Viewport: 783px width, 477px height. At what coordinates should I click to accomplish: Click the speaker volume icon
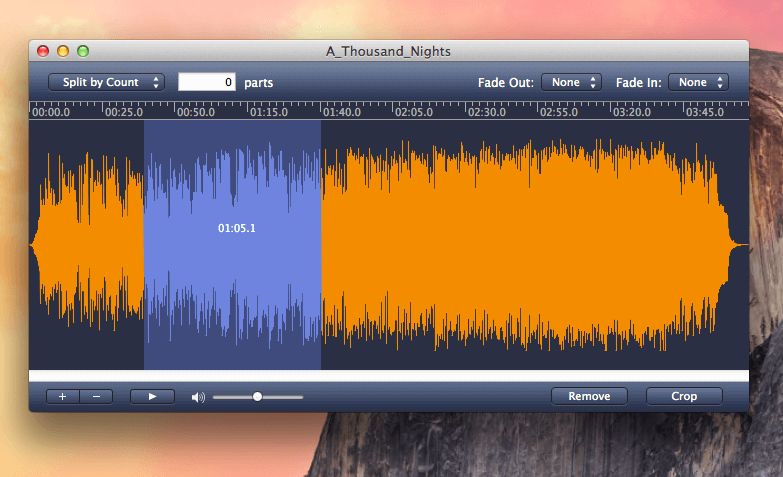[x=198, y=397]
